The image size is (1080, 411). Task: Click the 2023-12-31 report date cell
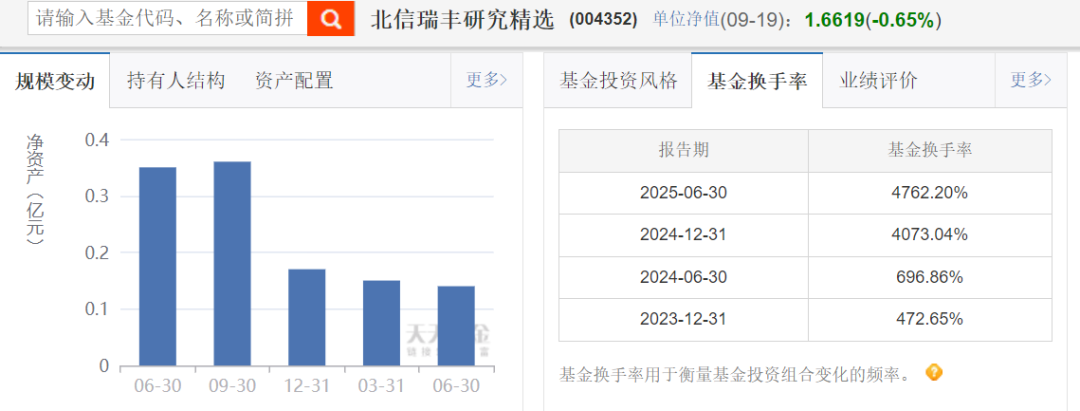[683, 319]
